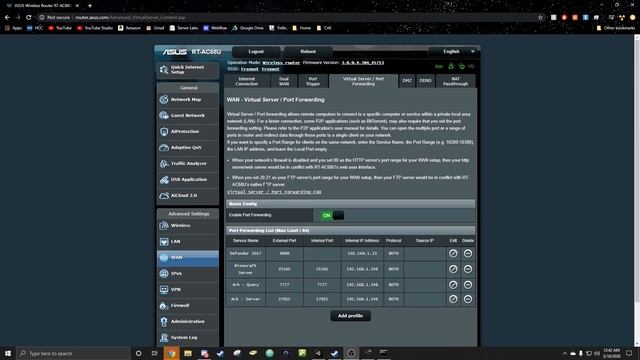The height and width of the screenshot is (360, 640).
Task: Click external port 7777 cell
Action: pyautogui.click(x=284, y=284)
